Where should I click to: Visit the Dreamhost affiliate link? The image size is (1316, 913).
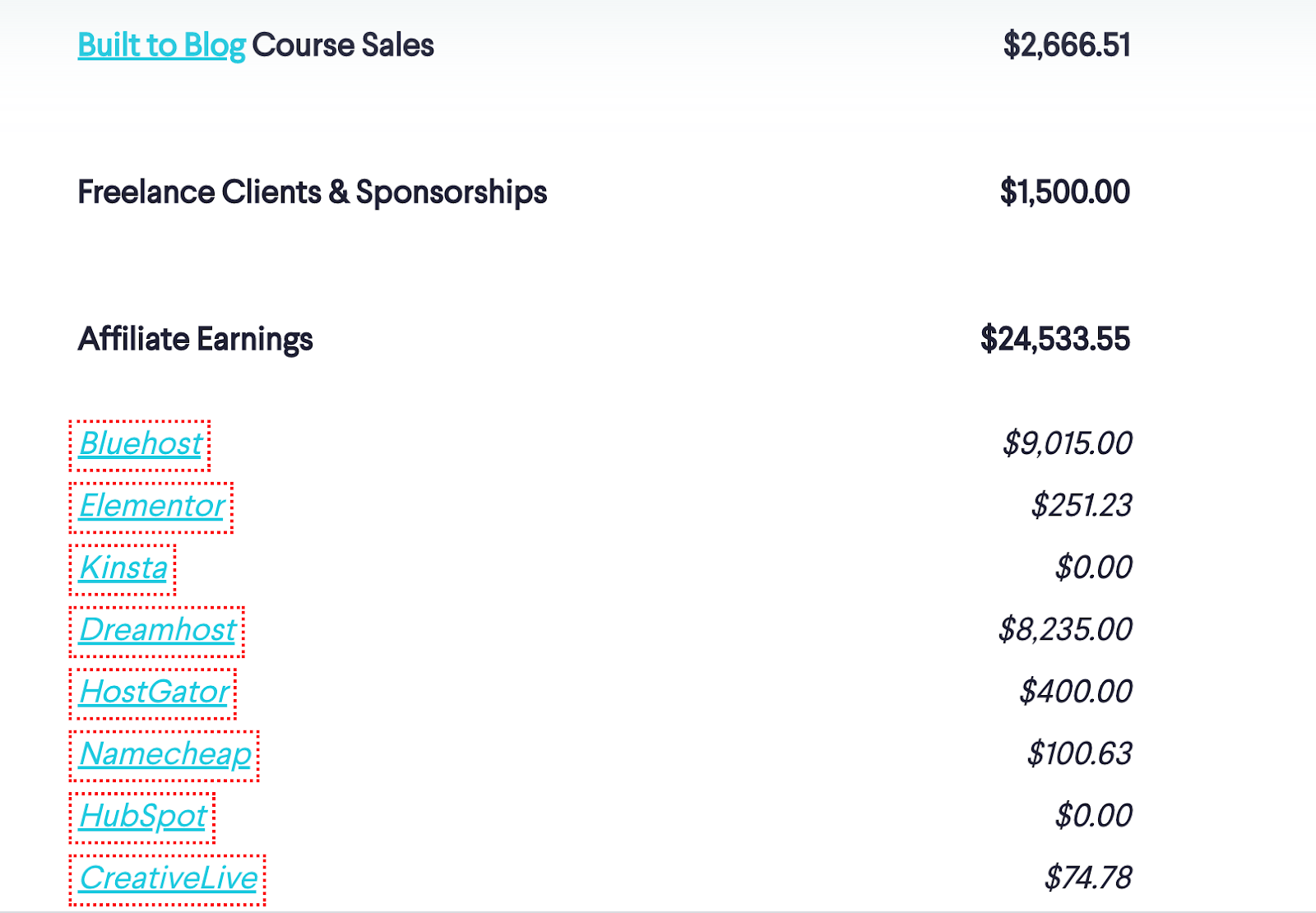157,630
